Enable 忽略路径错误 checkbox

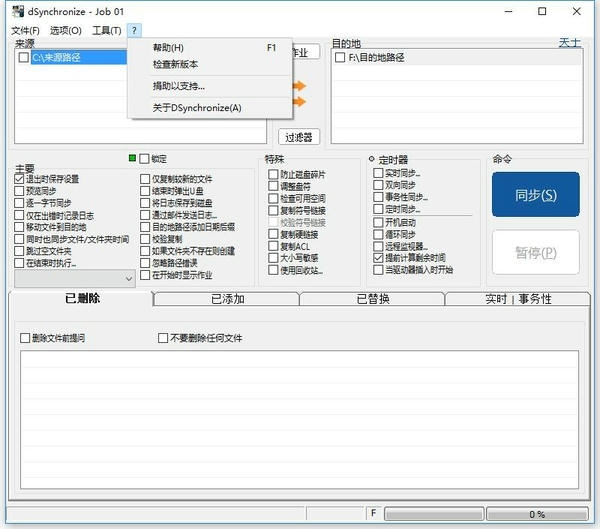click(145, 263)
